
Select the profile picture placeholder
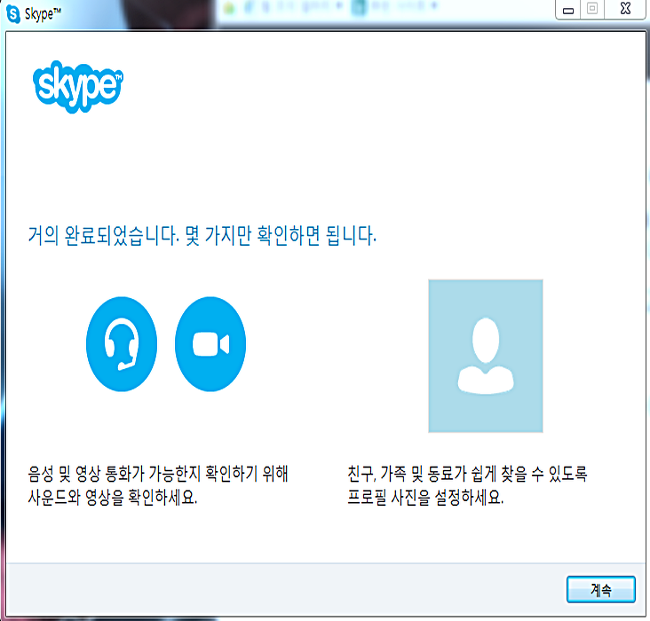[485, 356]
